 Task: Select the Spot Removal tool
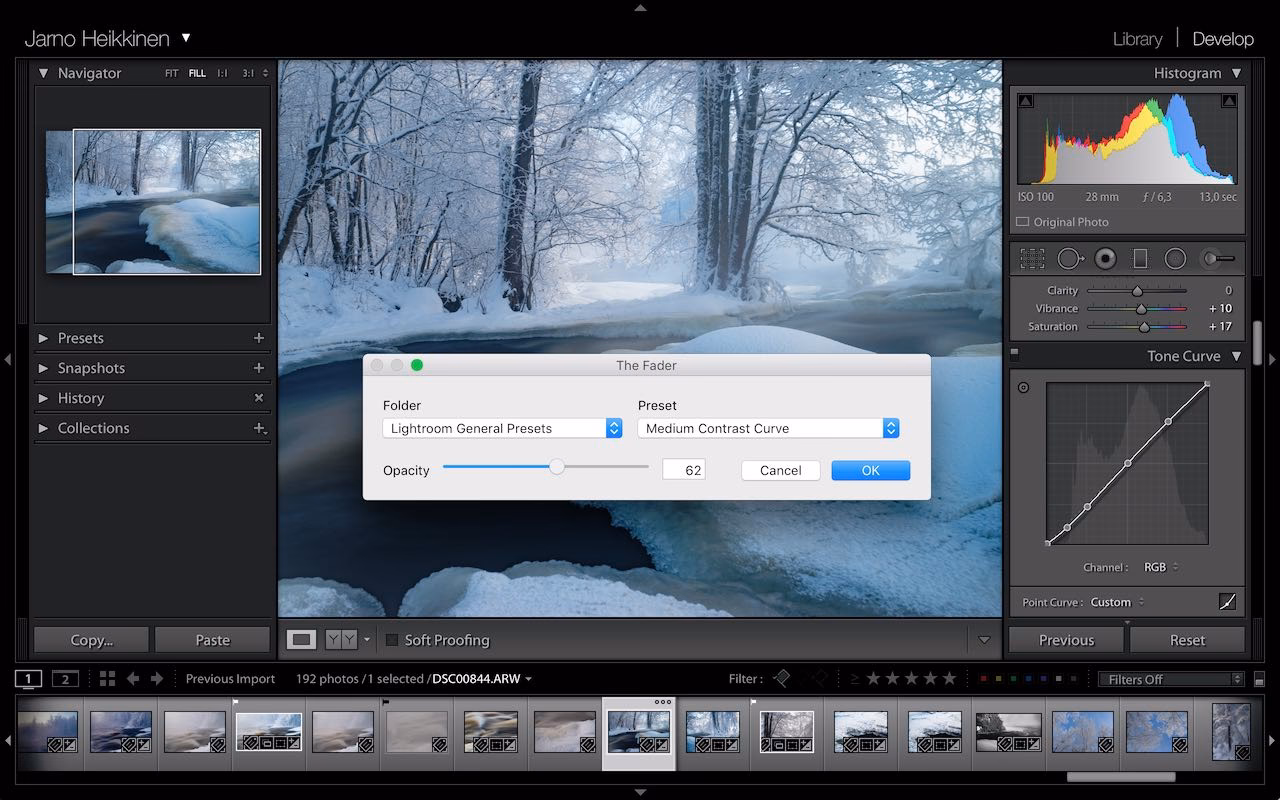1069,259
